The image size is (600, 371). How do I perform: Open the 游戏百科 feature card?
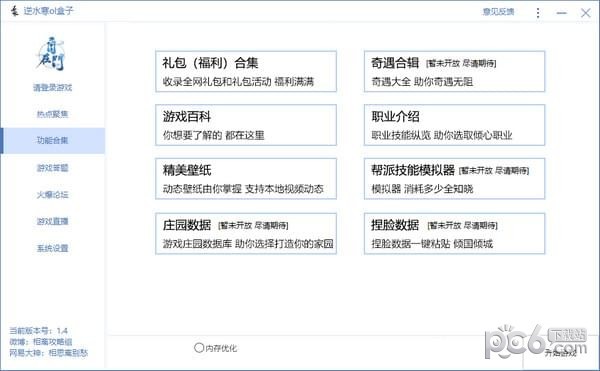coord(246,125)
